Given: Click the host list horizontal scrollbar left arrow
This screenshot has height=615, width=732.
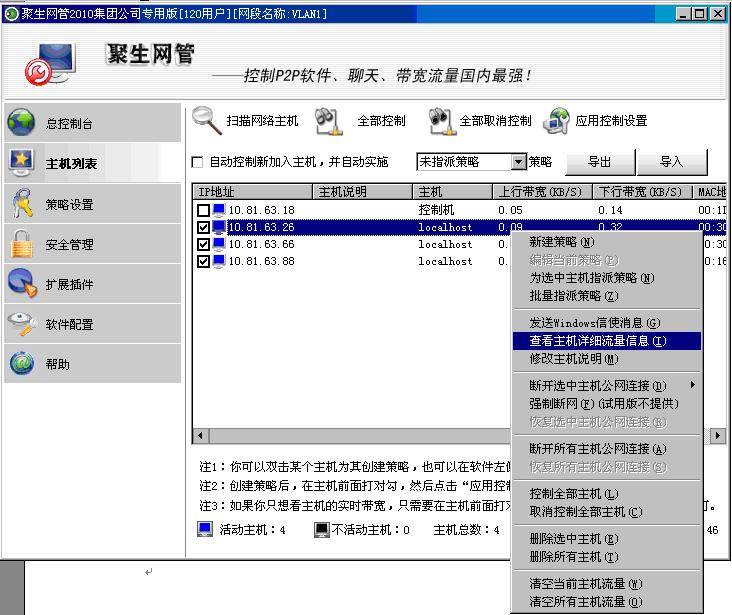Looking at the screenshot, I should tap(199, 437).
